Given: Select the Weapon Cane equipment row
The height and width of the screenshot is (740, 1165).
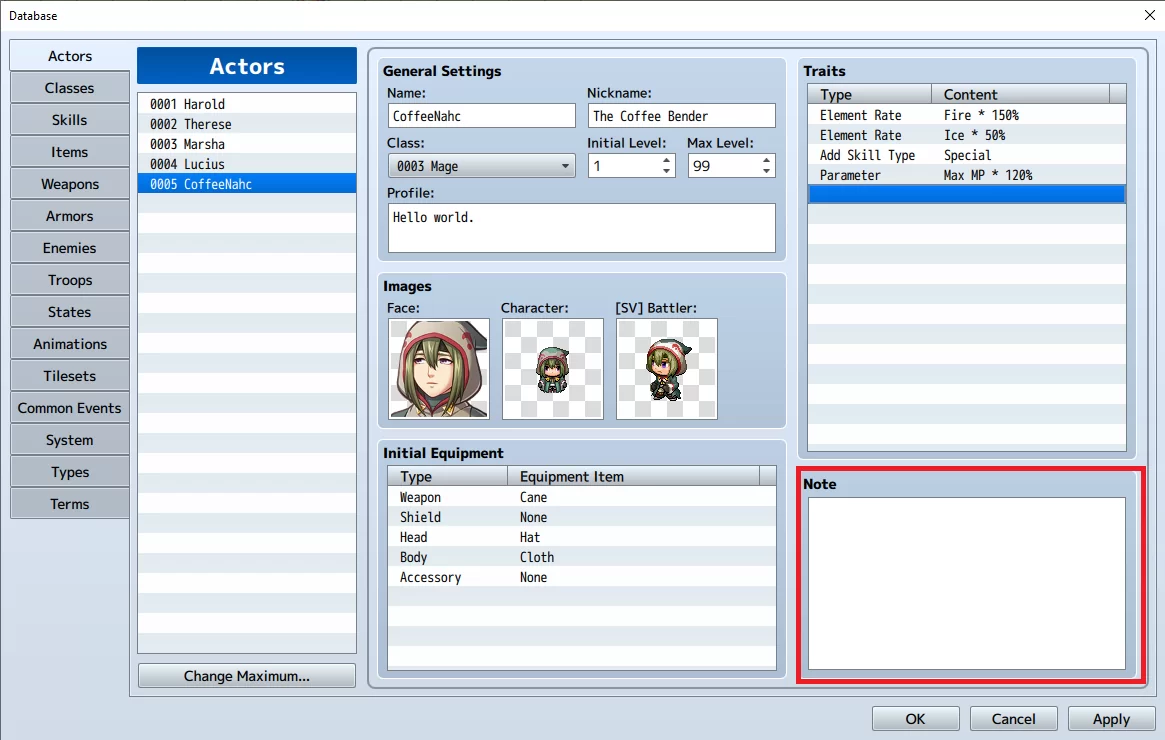Looking at the screenshot, I should click(582, 497).
